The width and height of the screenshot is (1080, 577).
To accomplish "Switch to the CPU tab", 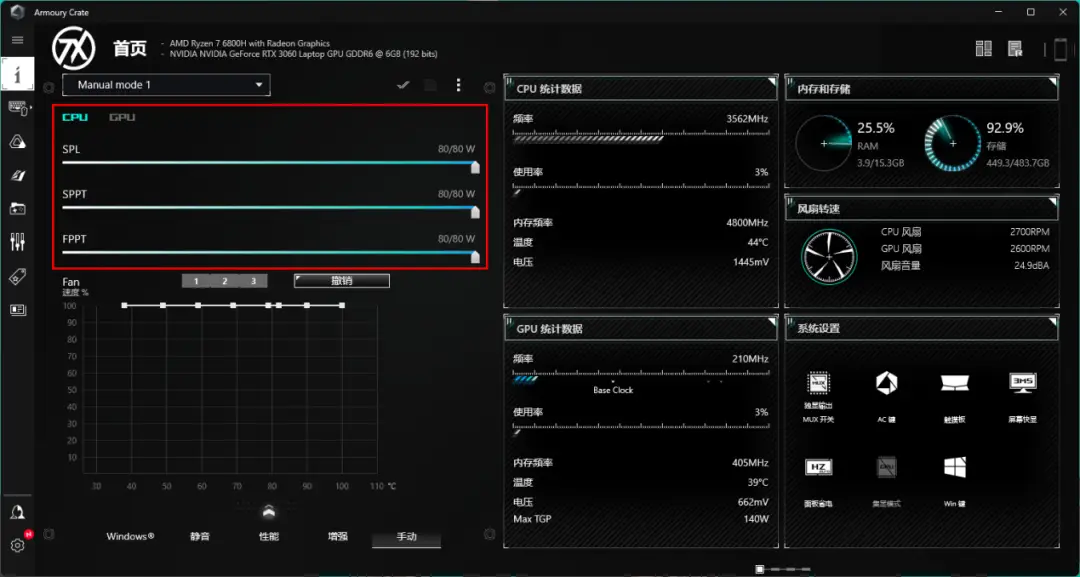I will [75, 117].
